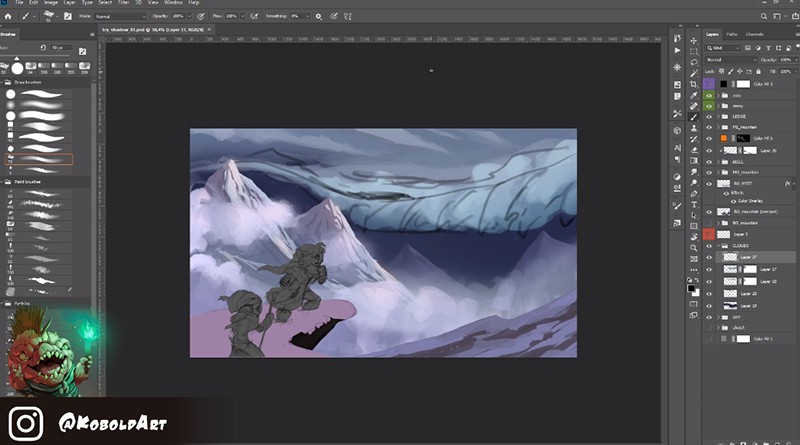
Task: Hide the SKY group
Action: [x=709, y=317]
